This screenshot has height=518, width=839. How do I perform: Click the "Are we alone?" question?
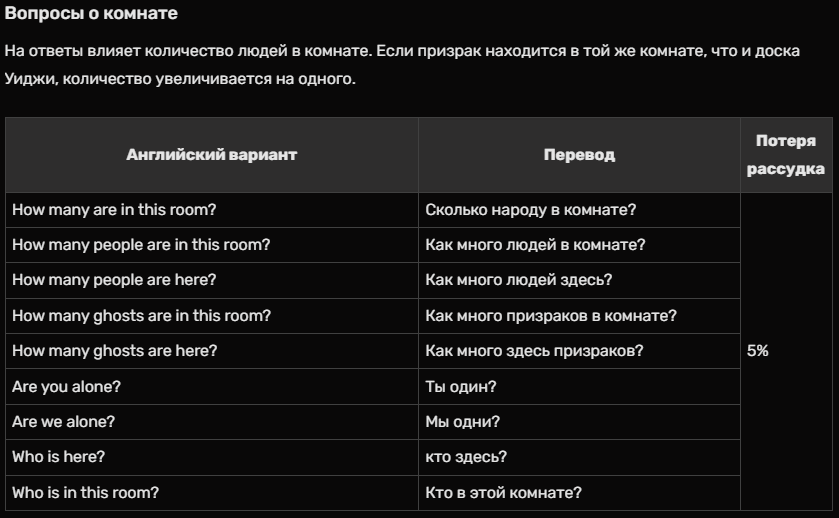[x=63, y=422]
